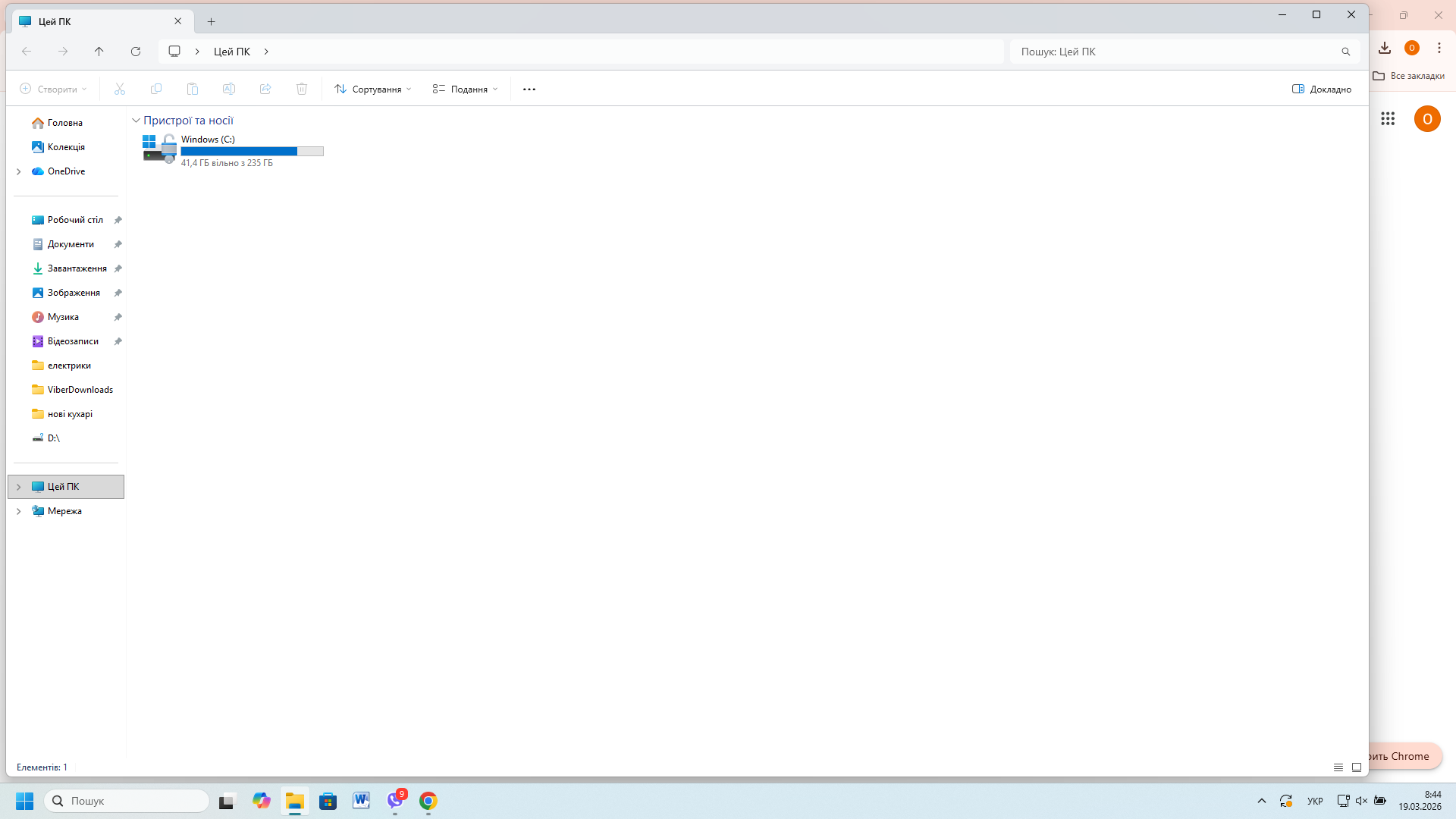Click the Windows (C:) drive usage bar
1456x819 pixels.
[x=252, y=152]
